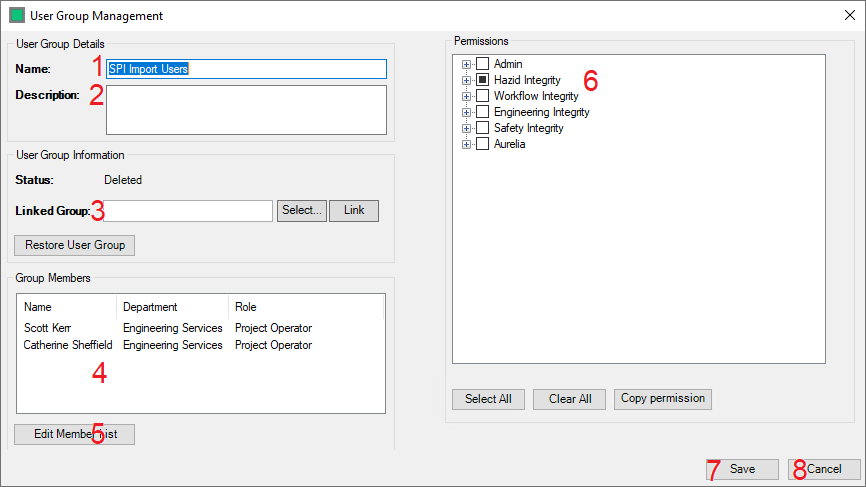
Task: Click the Linked Group text field
Action: coord(188,211)
